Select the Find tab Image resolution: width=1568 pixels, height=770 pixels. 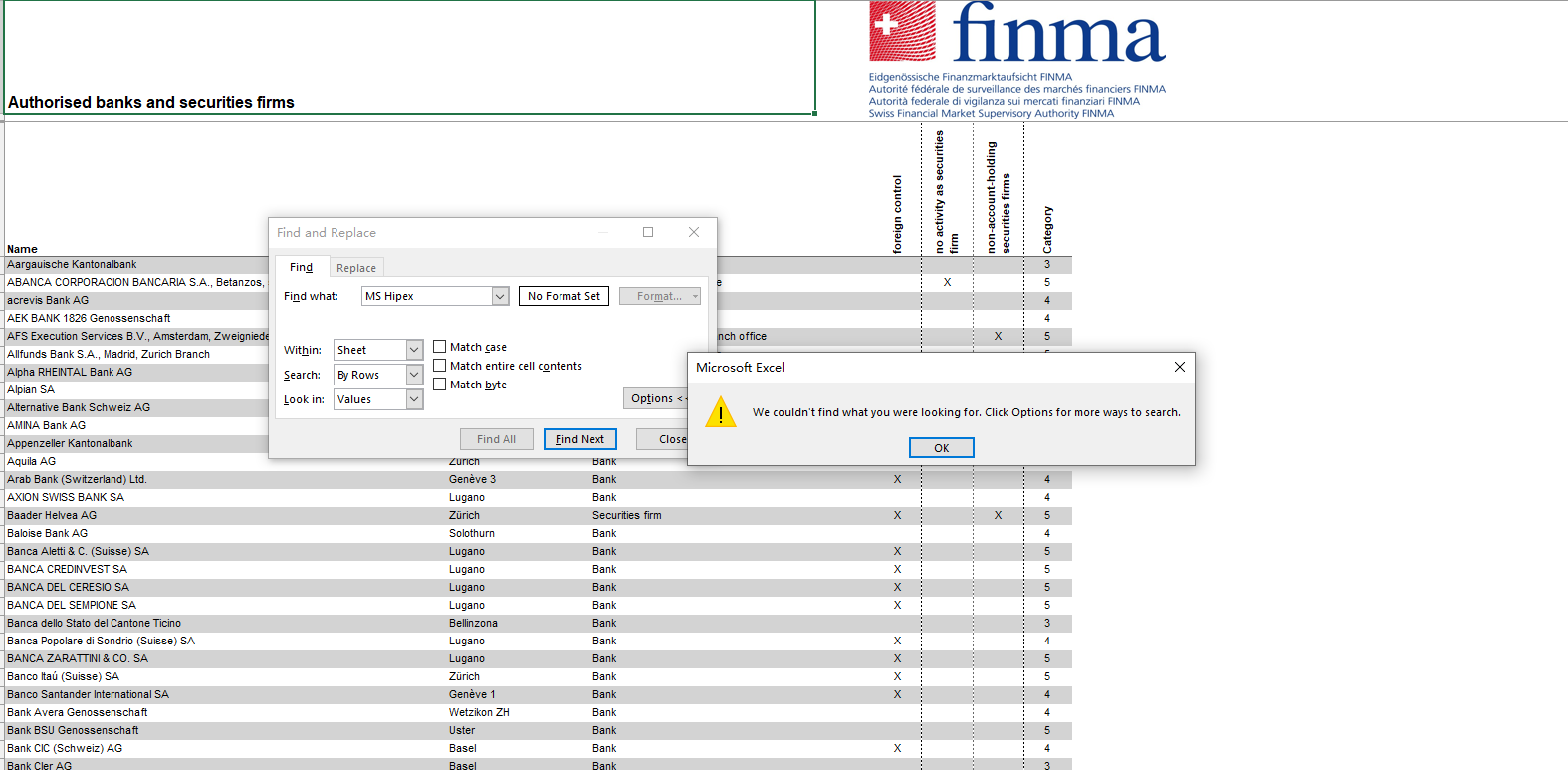[x=301, y=267]
